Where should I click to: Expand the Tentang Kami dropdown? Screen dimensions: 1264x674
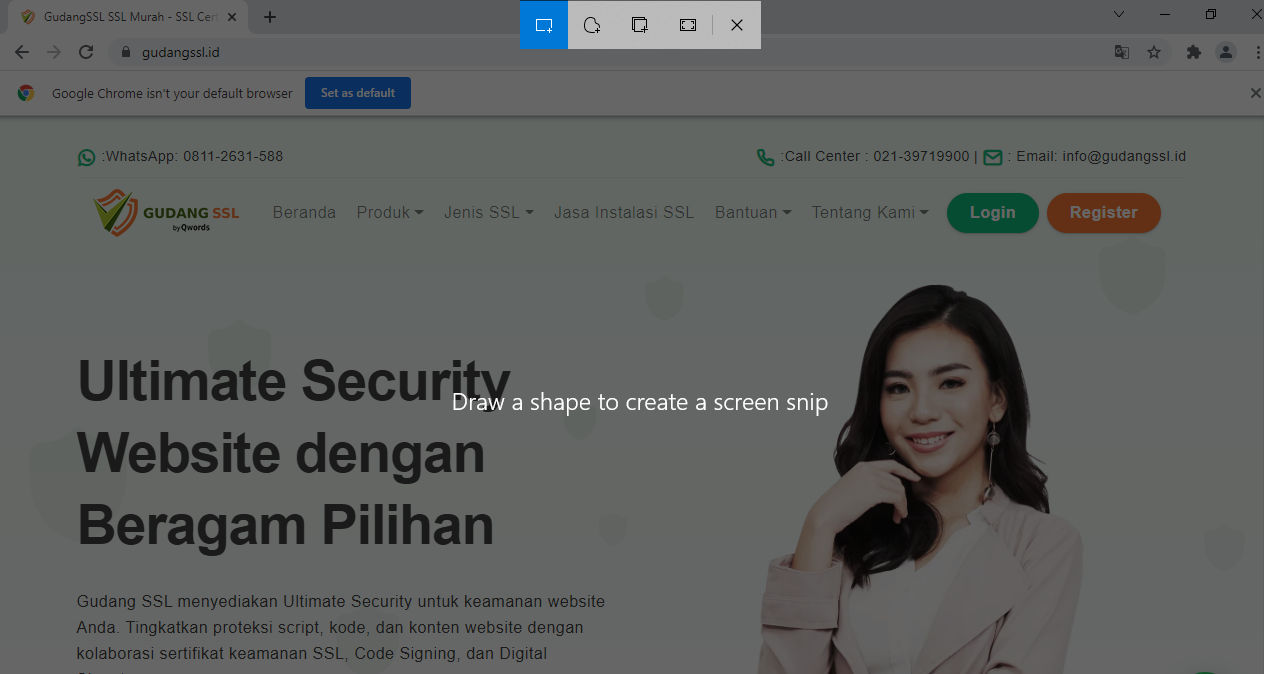click(x=870, y=212)
